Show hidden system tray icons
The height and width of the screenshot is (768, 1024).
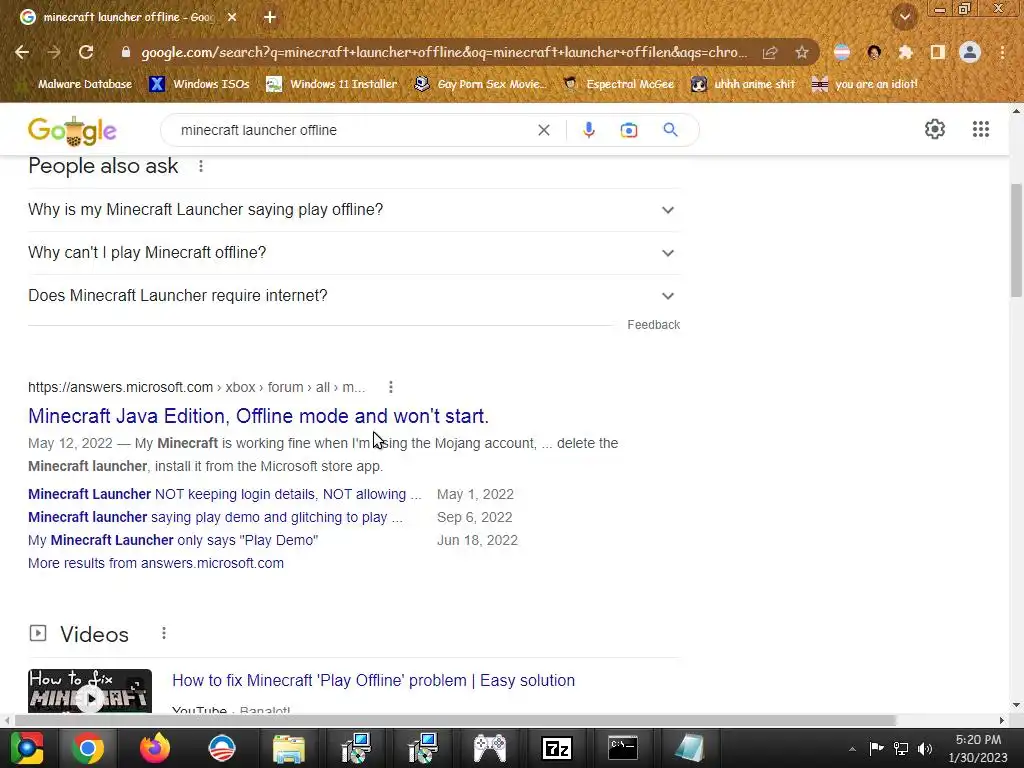point(852,748)
